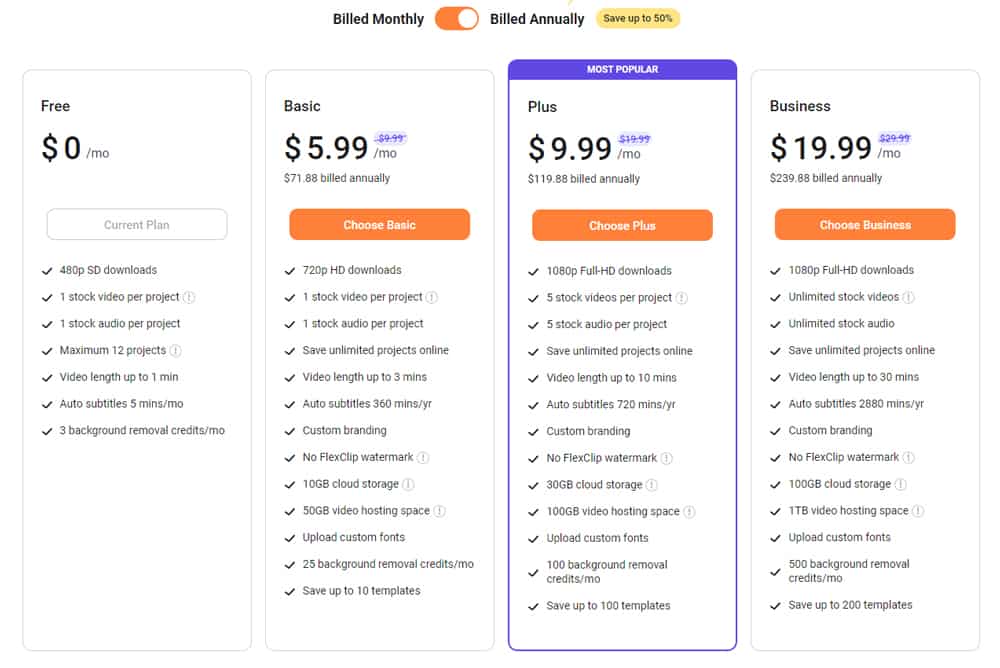Show info for Plus 30GB cloud storage
Screen dimensions: 1000x668
pyautogui.click(x=652, y=485)
